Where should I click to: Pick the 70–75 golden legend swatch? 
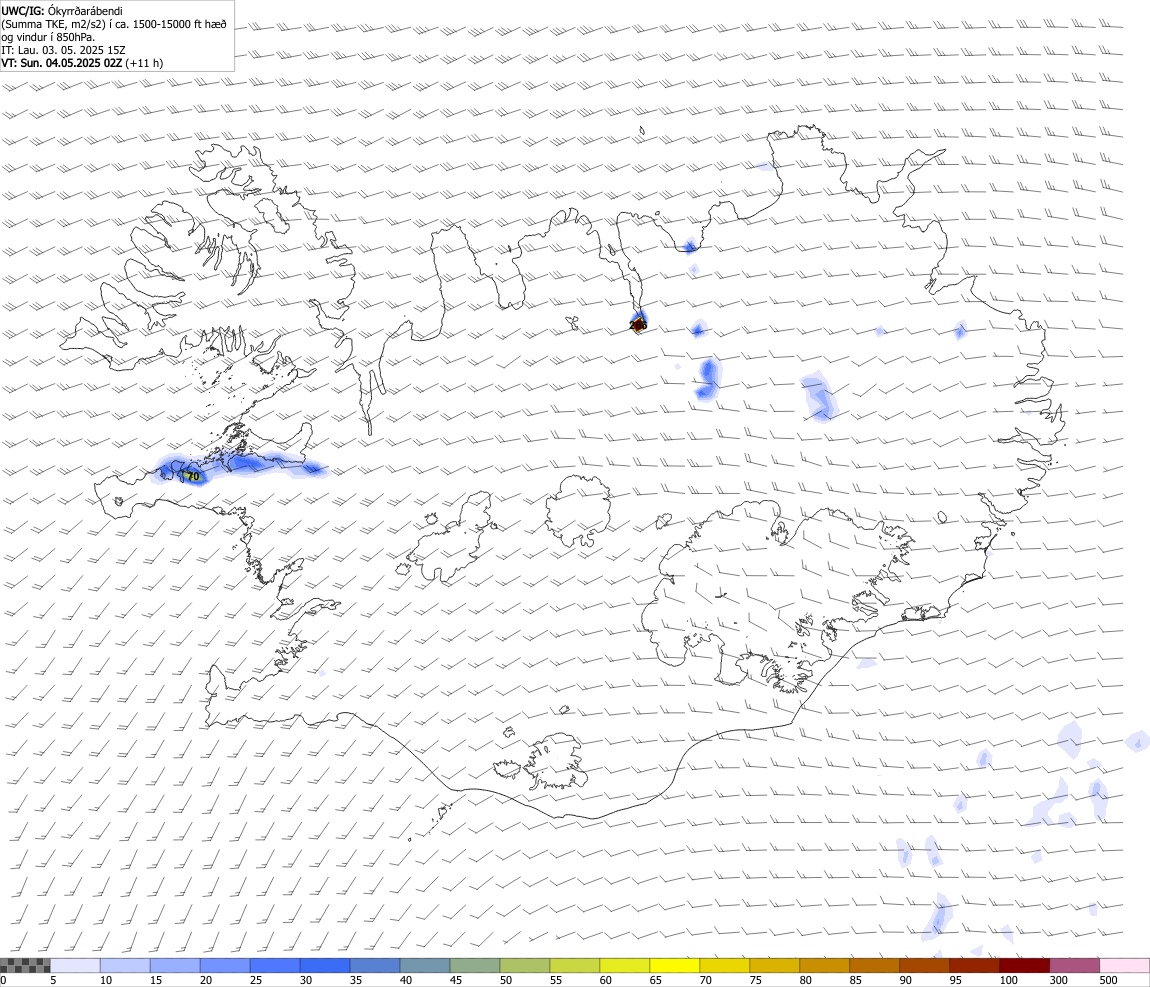[724, 965]
